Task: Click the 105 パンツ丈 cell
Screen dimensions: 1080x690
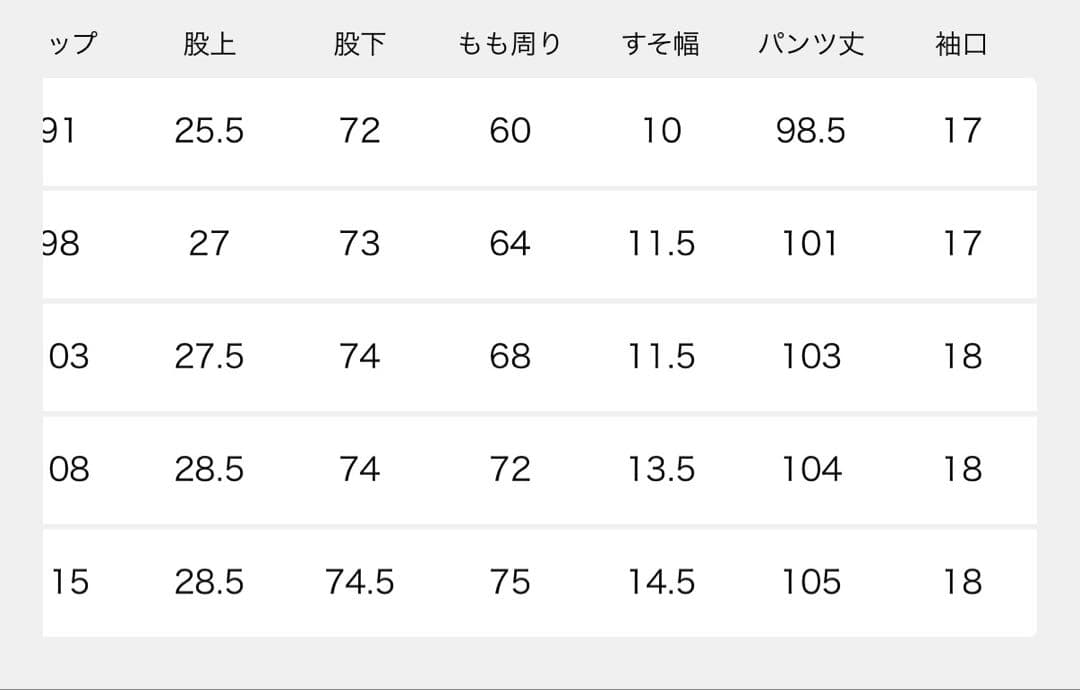Action: [x=811, y=583]
